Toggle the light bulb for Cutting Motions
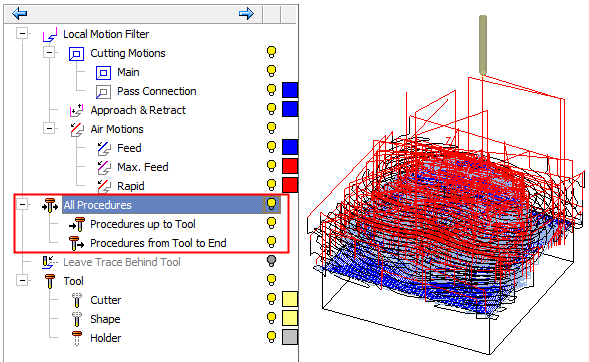Image resolution: width=589 pixels, height=362 pixels. pyautogui.click(x=271, y=52)
